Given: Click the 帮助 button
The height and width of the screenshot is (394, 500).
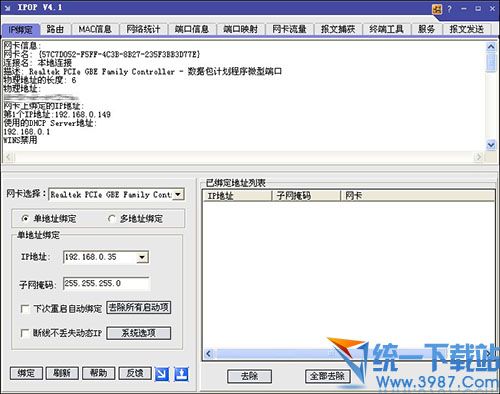Looking at the screenshot, I should 99,373.
